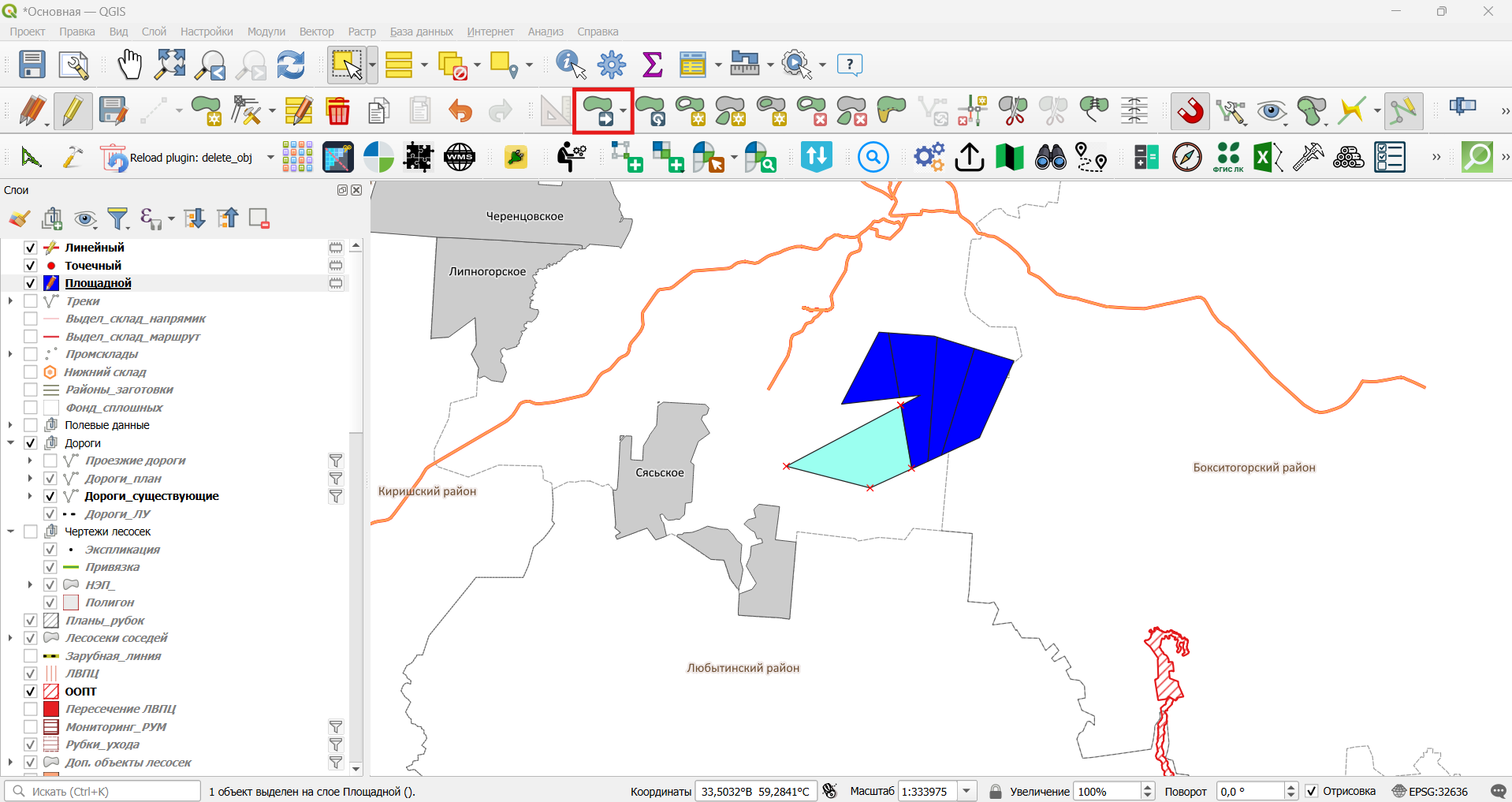This screenshot has width=1512, height=802.
Task: Select the Дороги_план layer
Action: tap(123, 479)
